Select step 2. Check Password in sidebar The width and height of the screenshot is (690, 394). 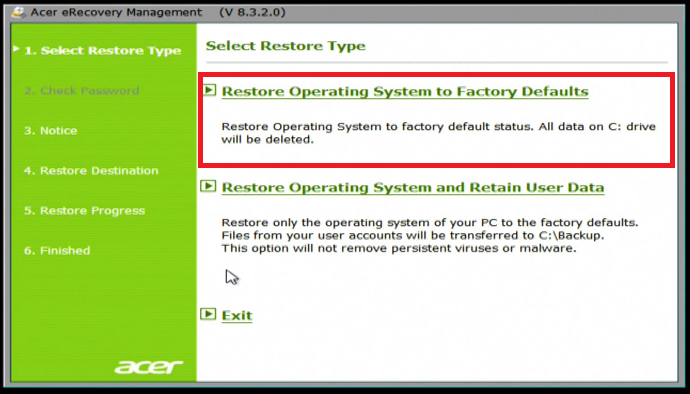(82, 91)
